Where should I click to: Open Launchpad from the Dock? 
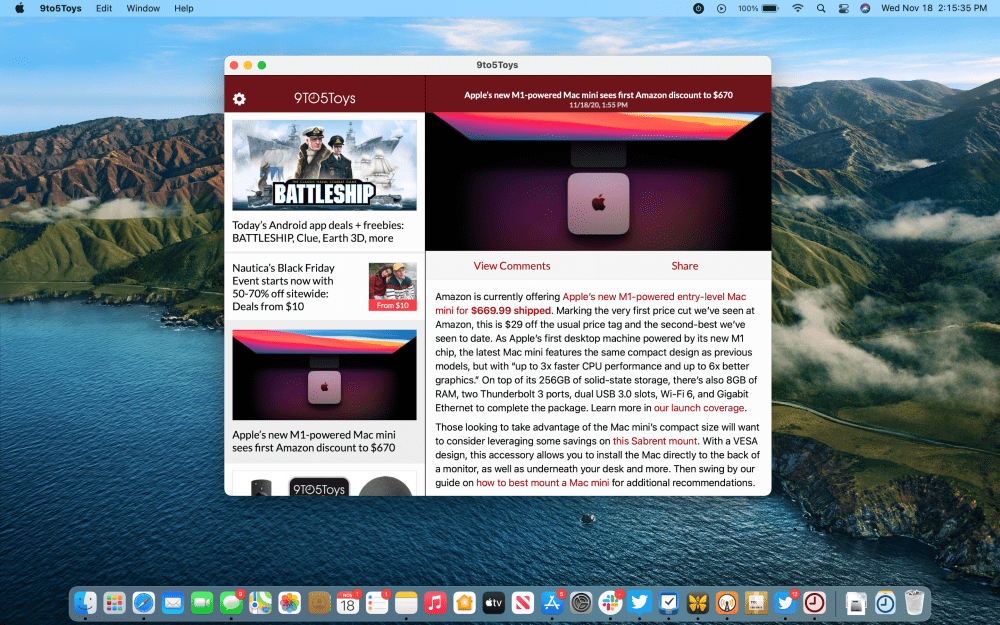coord(114,602)
